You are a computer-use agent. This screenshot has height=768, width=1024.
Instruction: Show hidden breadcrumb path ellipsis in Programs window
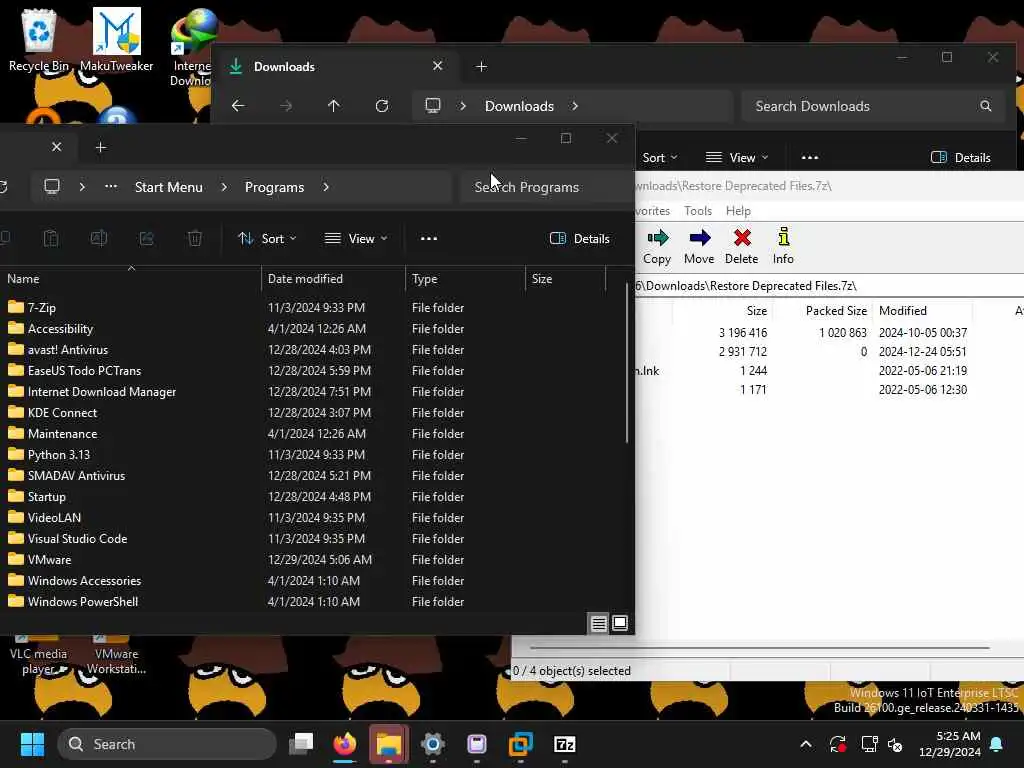(x=111, y=187)
